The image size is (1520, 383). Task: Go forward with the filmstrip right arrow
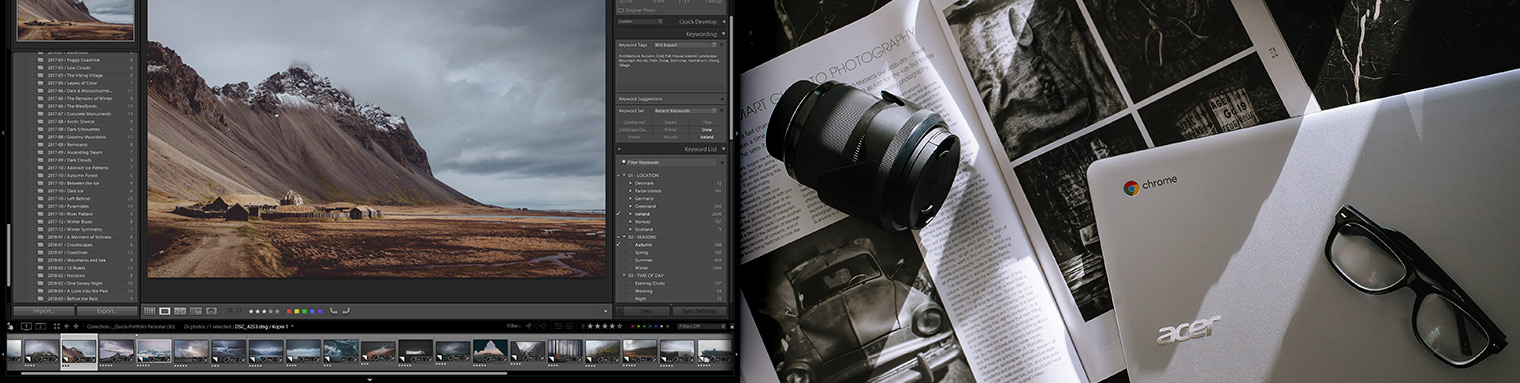tap(76, 326)
